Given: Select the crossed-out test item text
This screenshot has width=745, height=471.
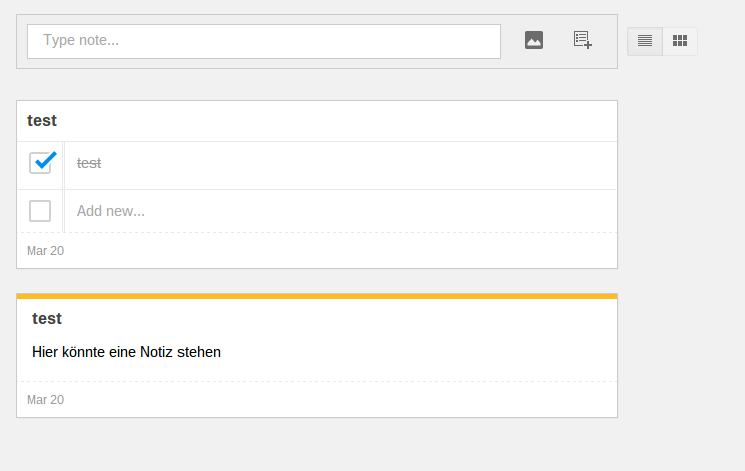Looking at the screenshot, I should click(89, 163).
